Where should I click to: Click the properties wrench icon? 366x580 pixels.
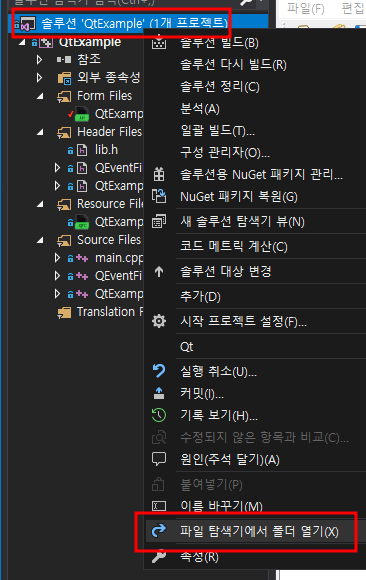click(159, 556)
